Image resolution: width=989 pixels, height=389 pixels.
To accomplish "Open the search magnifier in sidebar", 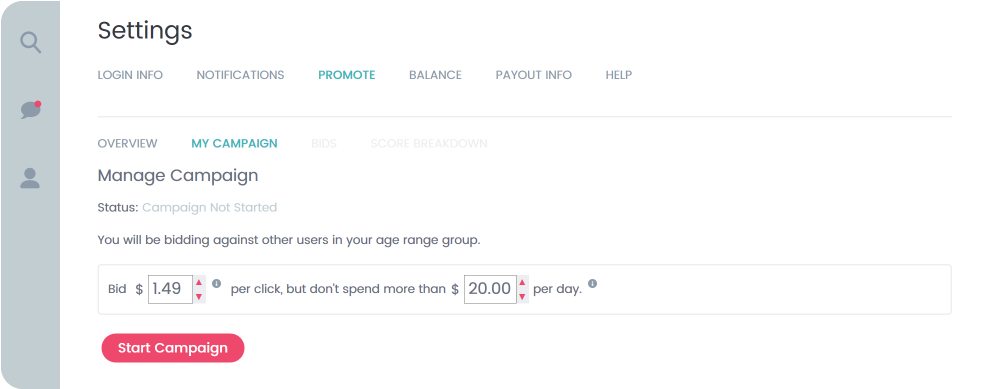I will point(30,43).
